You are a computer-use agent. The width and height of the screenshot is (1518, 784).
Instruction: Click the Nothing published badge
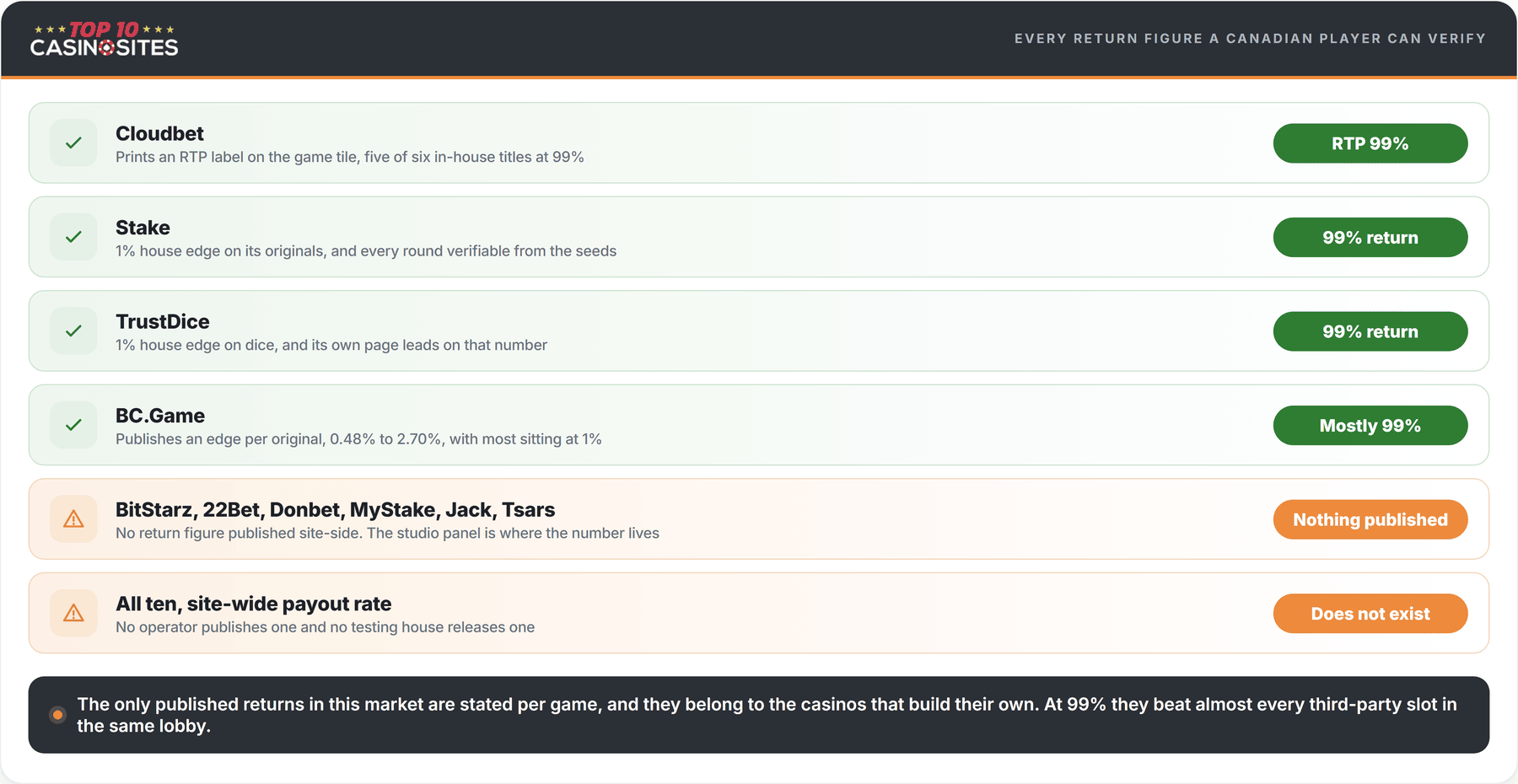(x=1370, y=519)
